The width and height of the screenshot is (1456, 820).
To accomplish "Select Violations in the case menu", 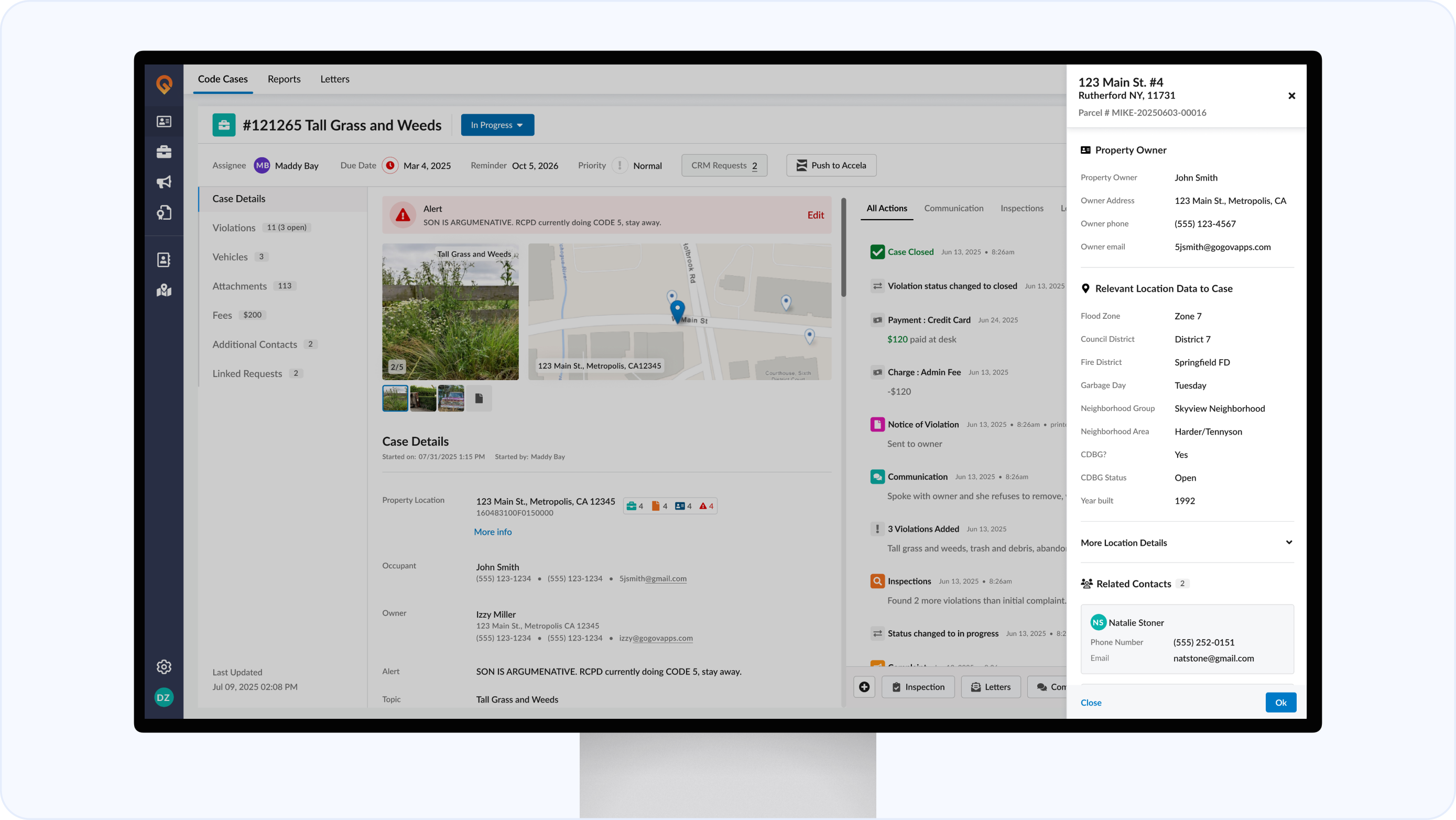I will pyautogui.click(x=234, y=228).
